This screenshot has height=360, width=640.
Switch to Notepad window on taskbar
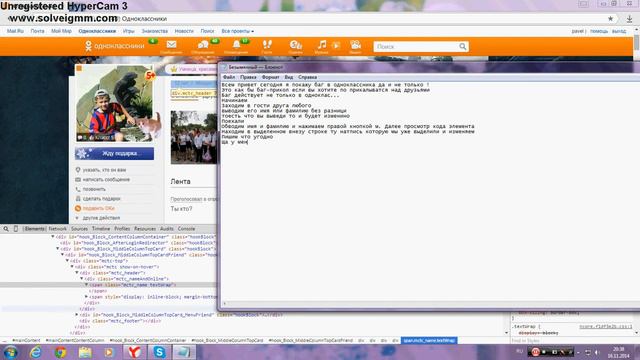pyautogui.click(x=184, y=352)
